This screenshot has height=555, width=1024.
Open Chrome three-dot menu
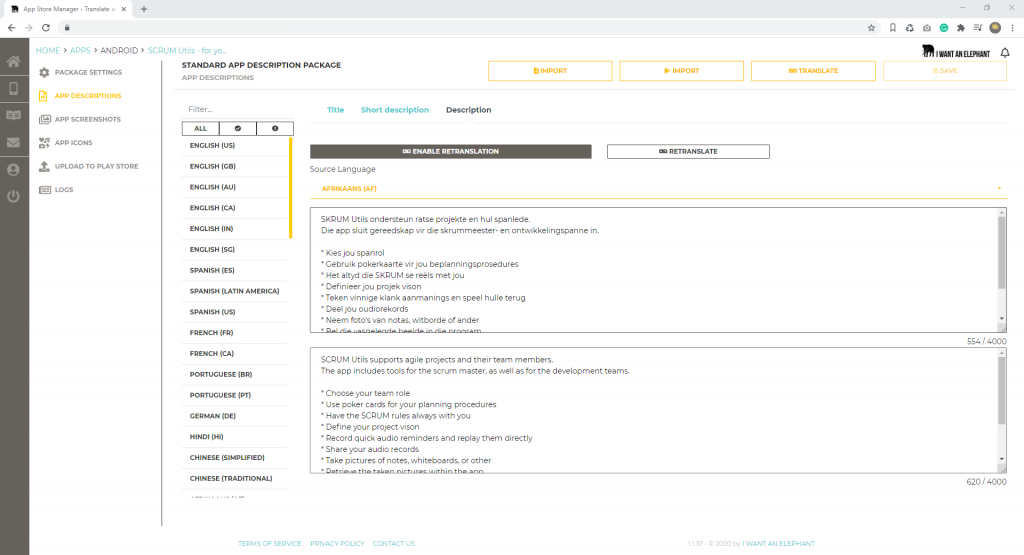pyautogui.click(x=1012, y=27)
